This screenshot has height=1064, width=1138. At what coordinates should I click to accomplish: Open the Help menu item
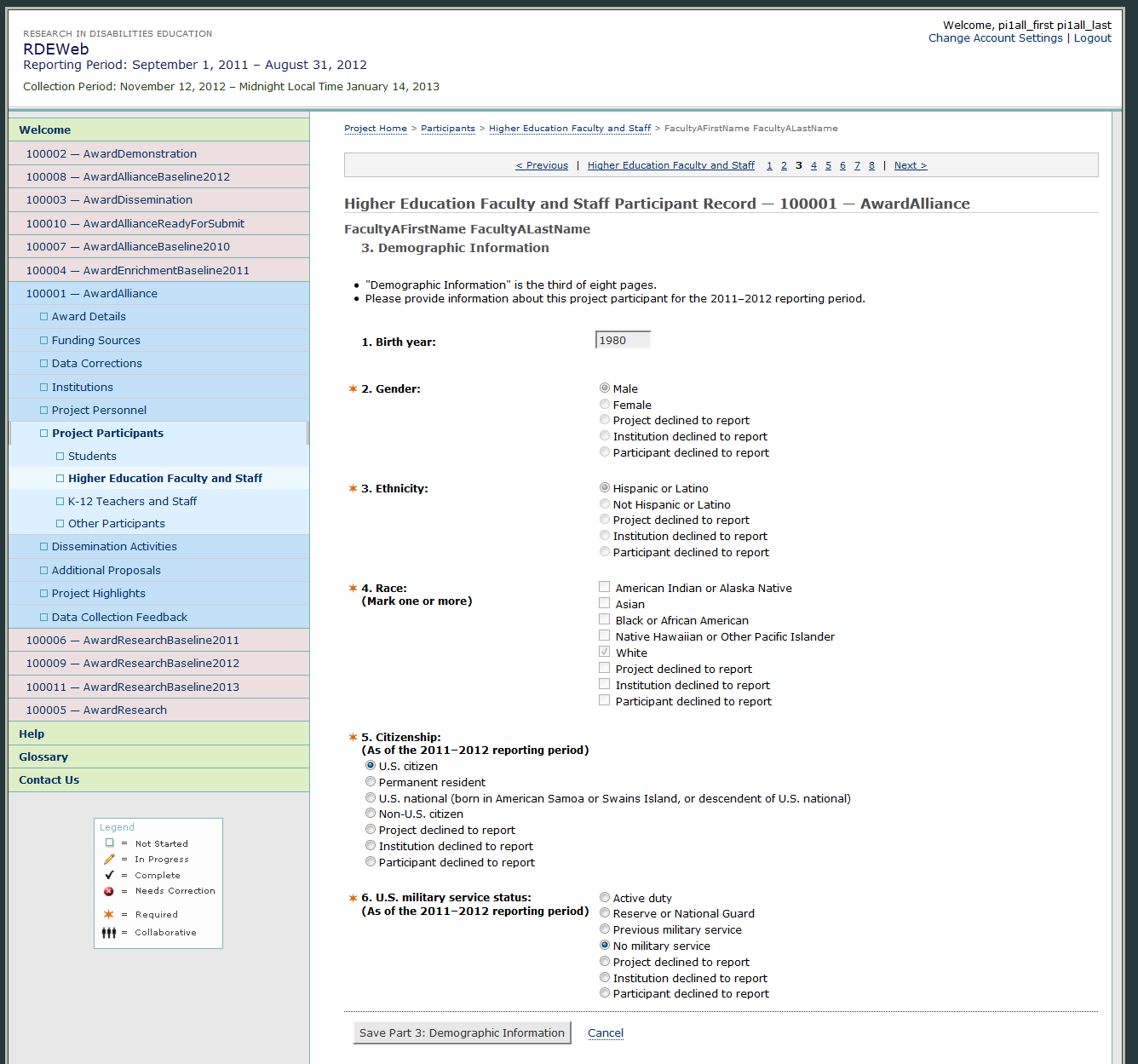coord(32,734)
